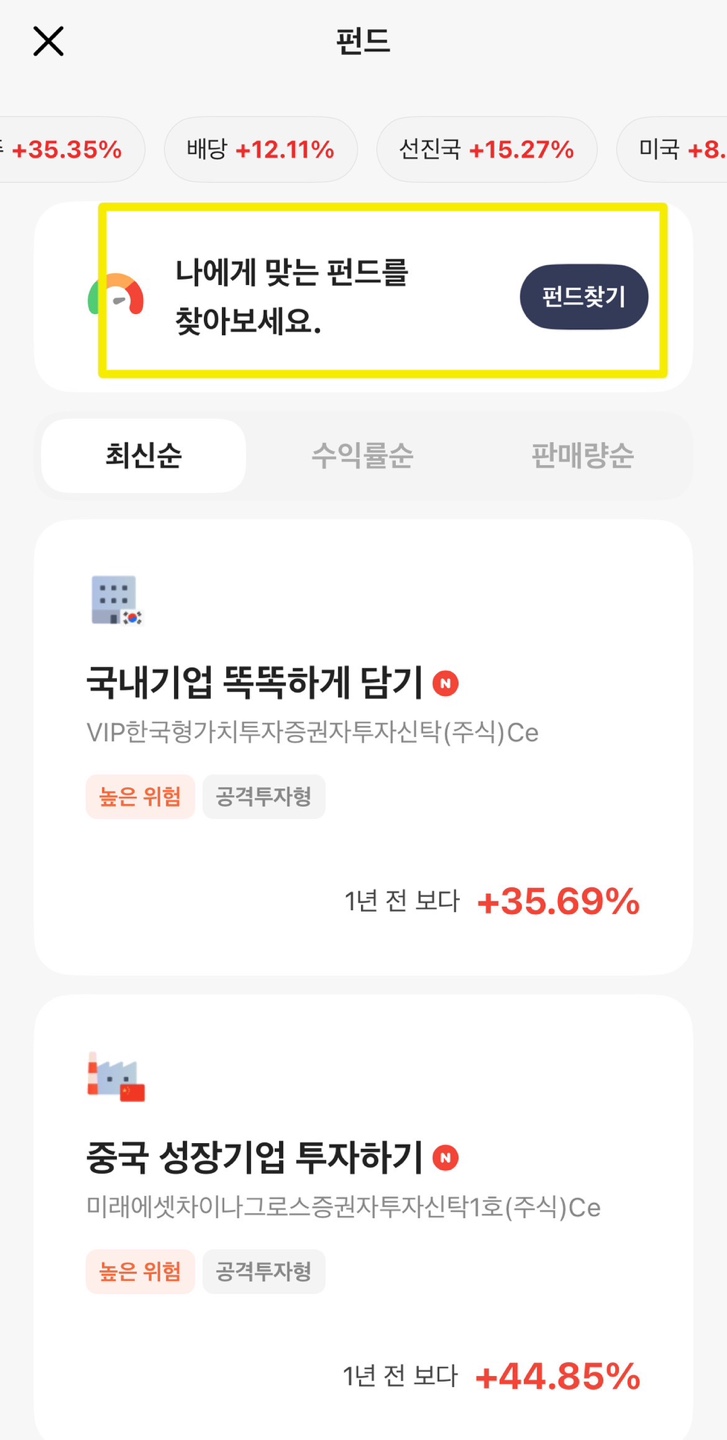Screen dimensions: 727x1440
Task: Switch to the 판매량순 tab
Action: [582, 456]
